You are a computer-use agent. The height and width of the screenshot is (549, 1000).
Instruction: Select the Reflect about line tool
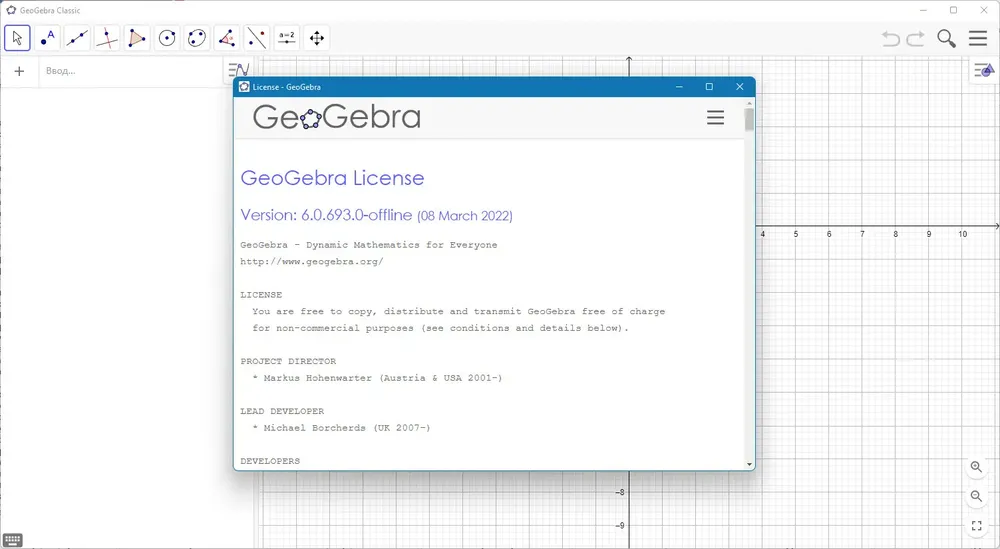pos(257,38)
